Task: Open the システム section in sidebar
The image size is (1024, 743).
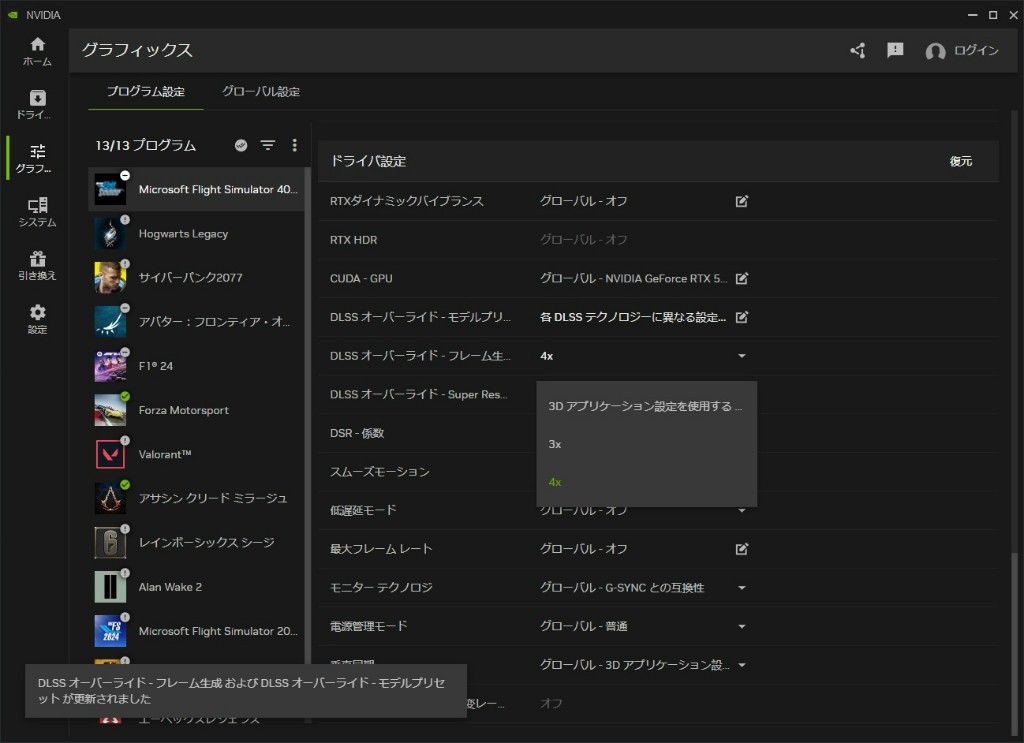Action: click(37, 212)
